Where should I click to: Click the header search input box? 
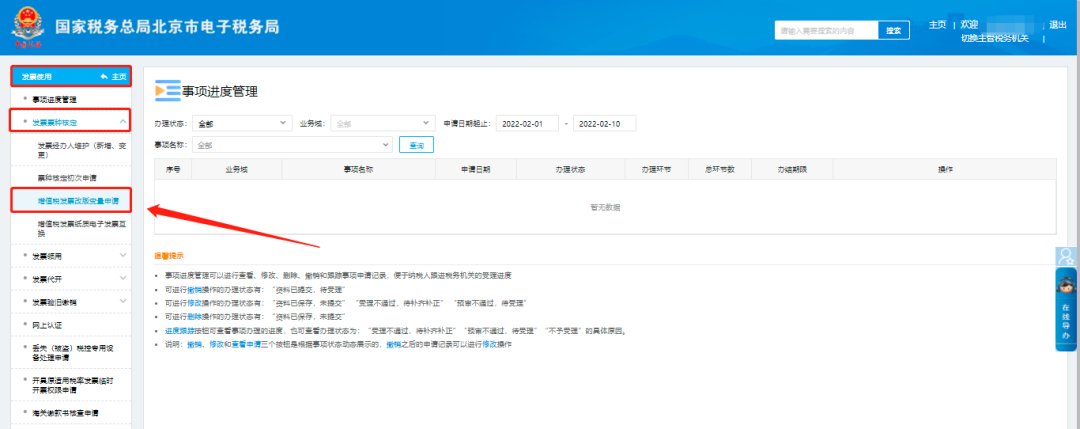[826, 31]
